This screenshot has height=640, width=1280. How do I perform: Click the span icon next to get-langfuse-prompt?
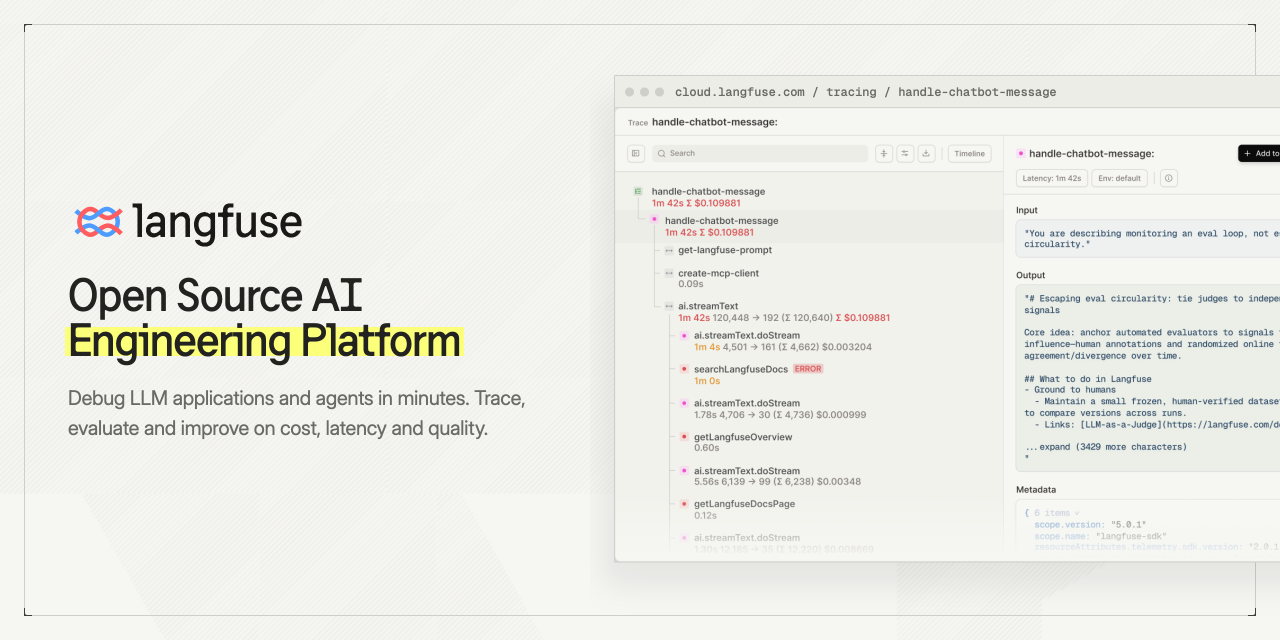(669, 250)
